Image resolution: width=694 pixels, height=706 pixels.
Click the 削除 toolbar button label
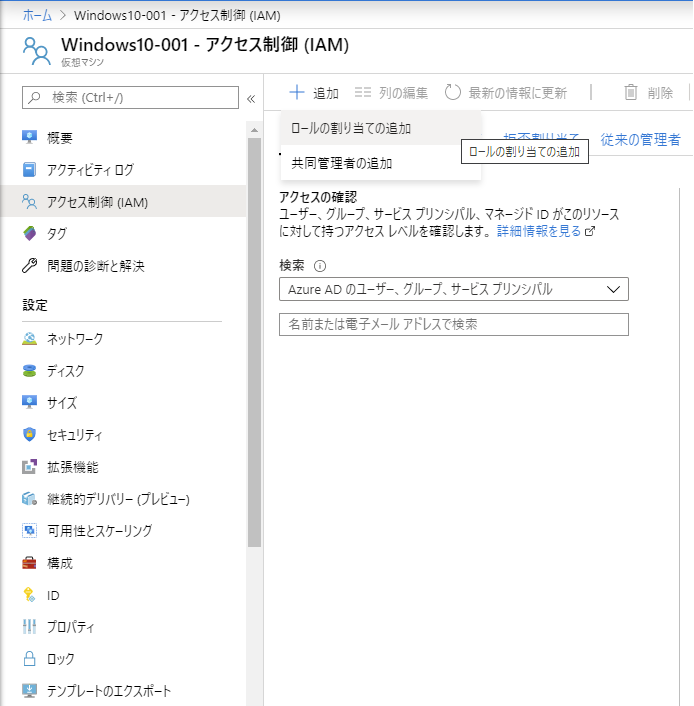pos(660,93)
